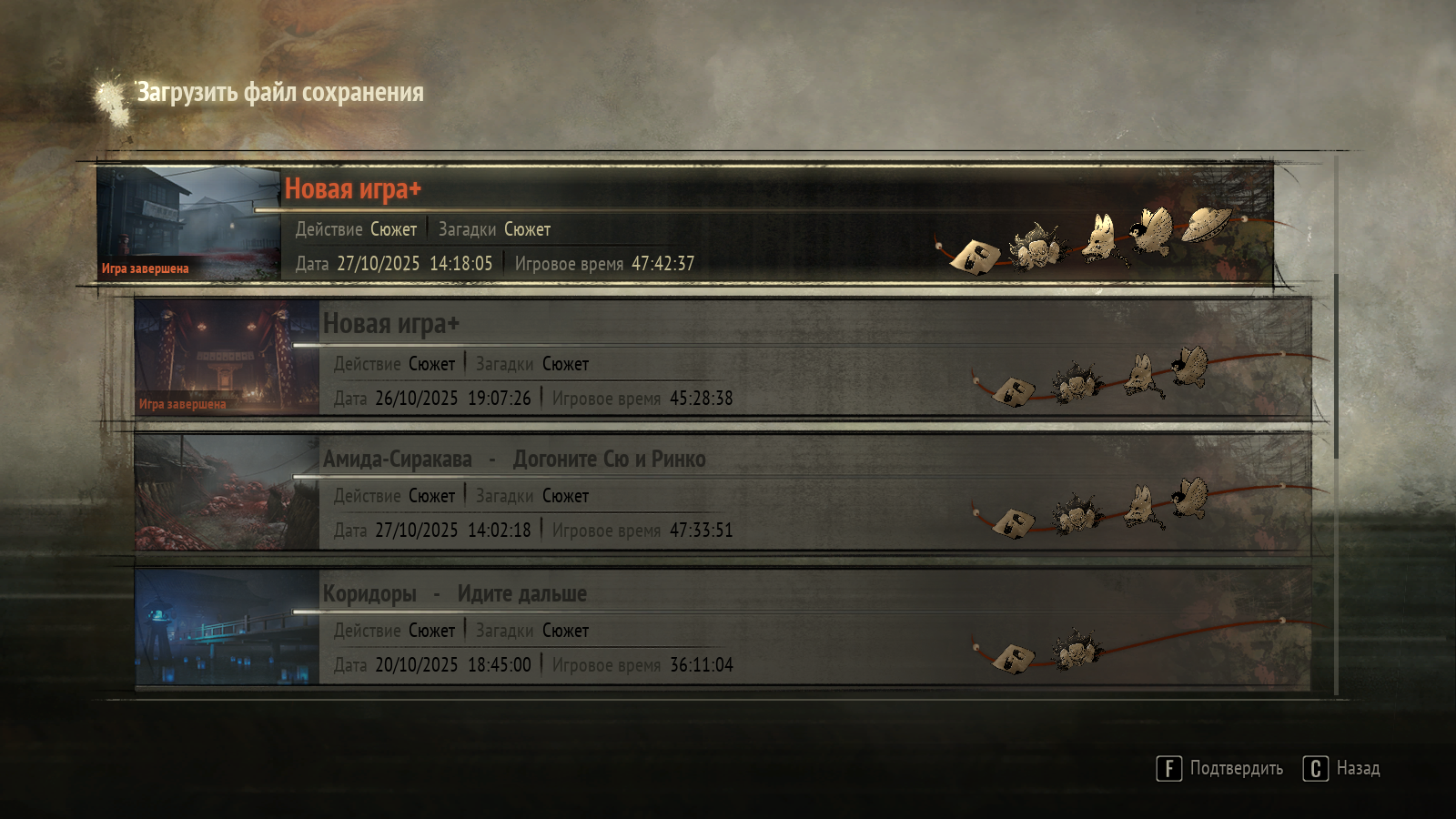Click the blue lantern thumbnail of Коридоры save
1456x819 pixels.
pos(227,627)
